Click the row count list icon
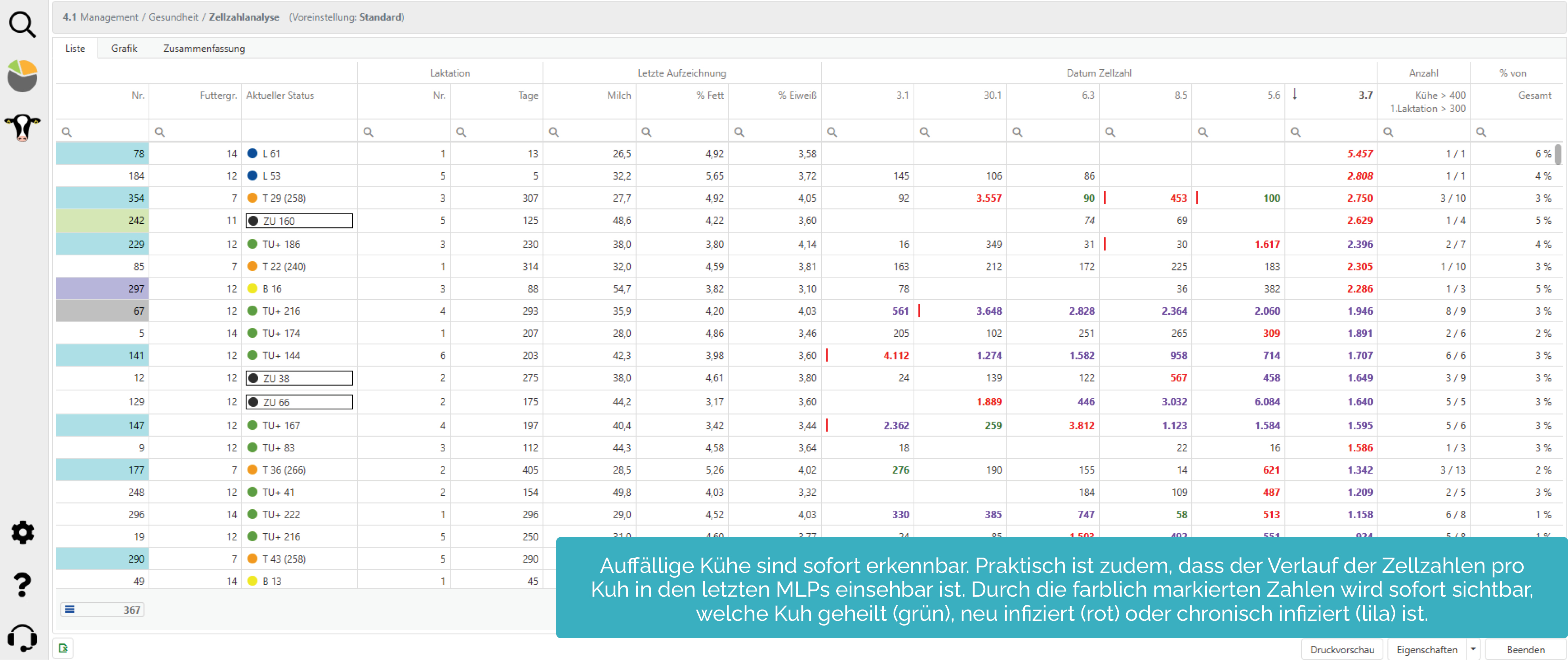 [x=70, y=609]
